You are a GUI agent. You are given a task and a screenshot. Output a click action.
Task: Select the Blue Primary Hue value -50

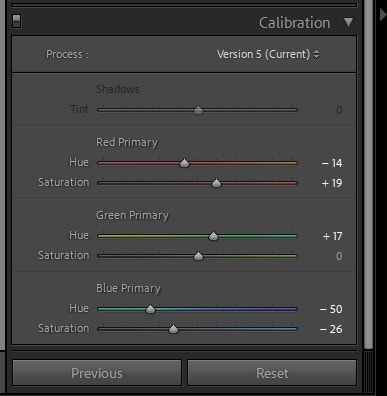tap(331, 309)
